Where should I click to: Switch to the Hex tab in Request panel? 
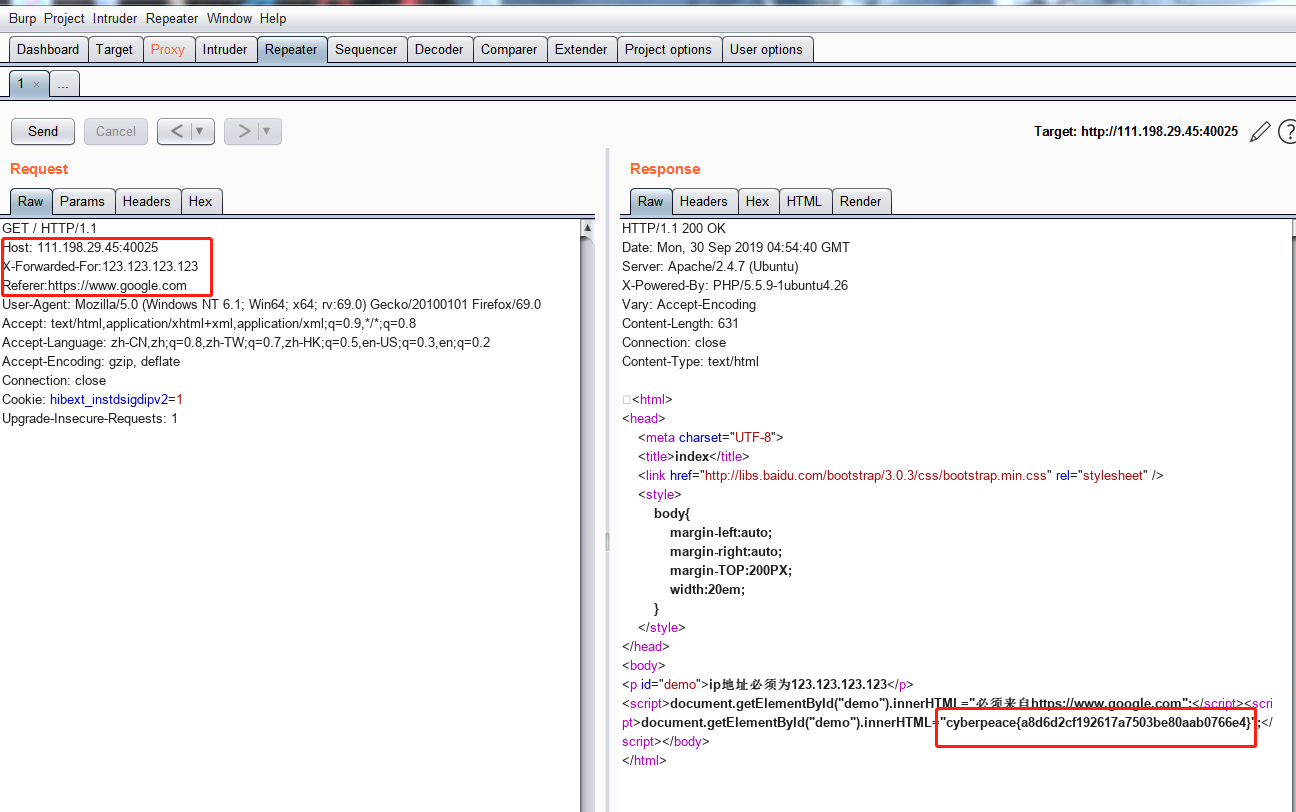tap(201, 201)
